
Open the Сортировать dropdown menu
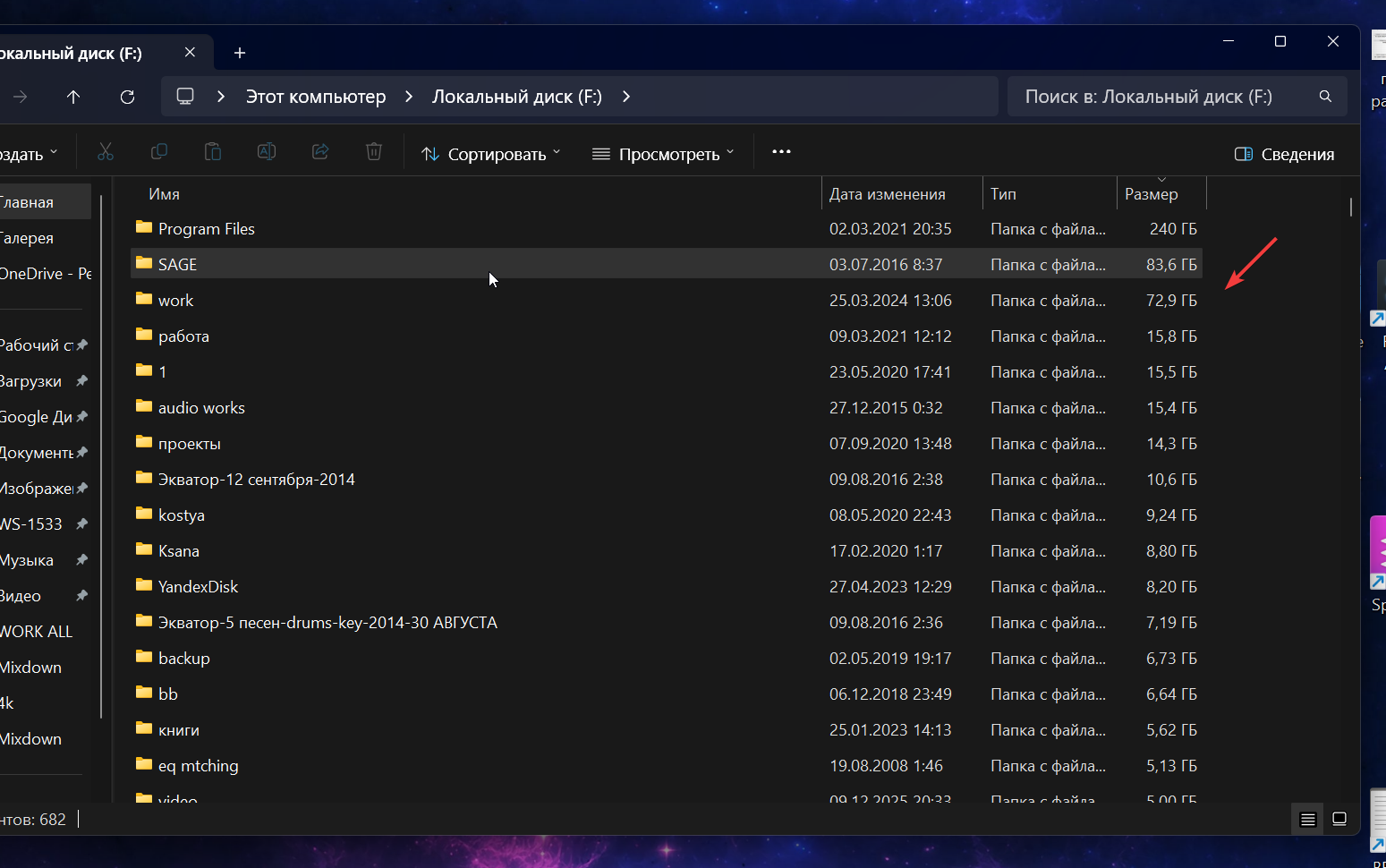(491, 154)
